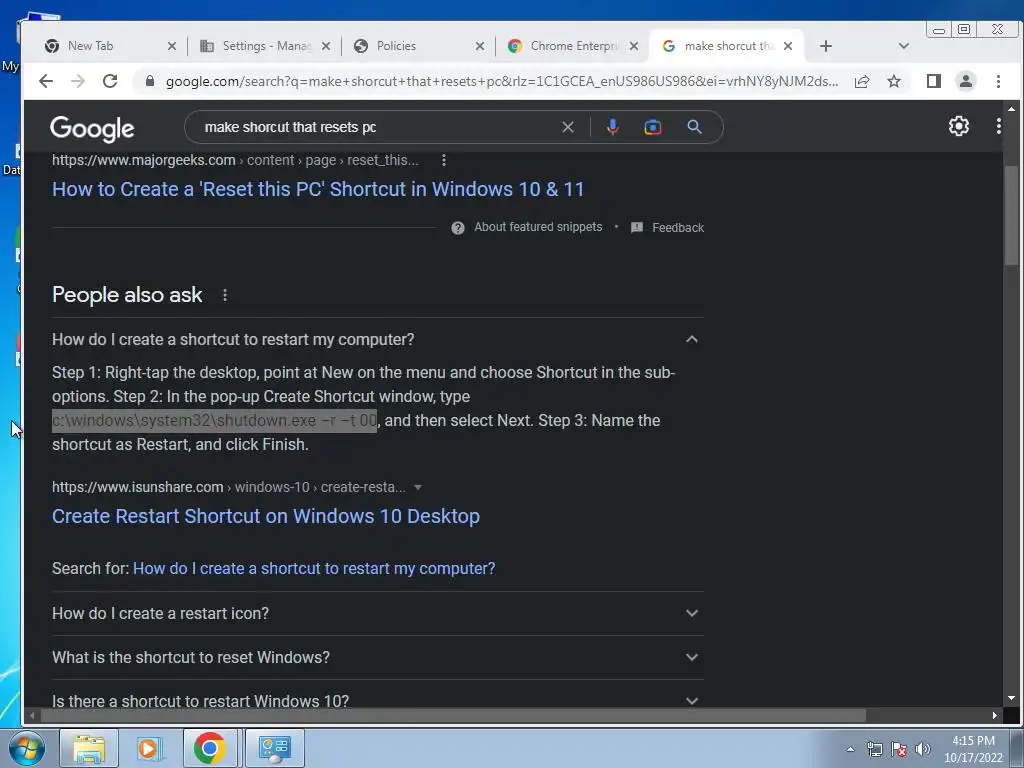This screenshot has width=1024, height=768.
Task: Show hidden tray icons arrow
Action: coord(850,749)
